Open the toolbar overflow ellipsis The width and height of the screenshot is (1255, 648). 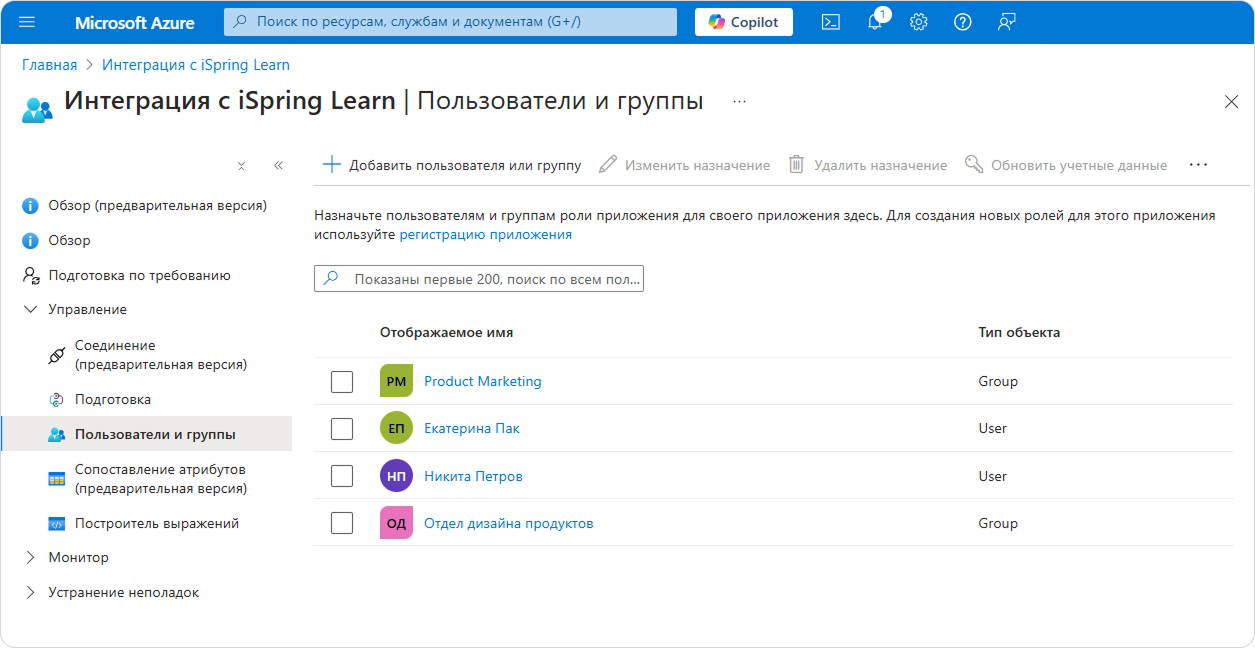click(1198, 165)
